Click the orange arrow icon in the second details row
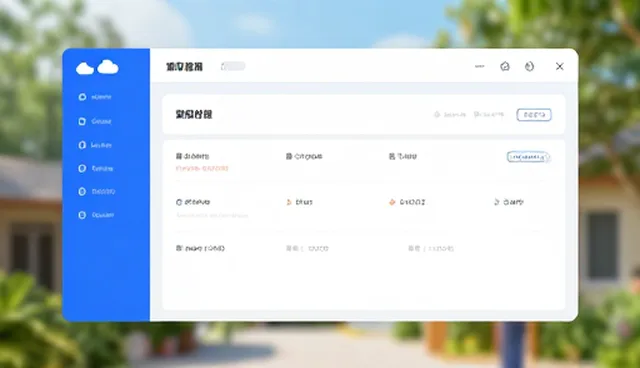 289,202
